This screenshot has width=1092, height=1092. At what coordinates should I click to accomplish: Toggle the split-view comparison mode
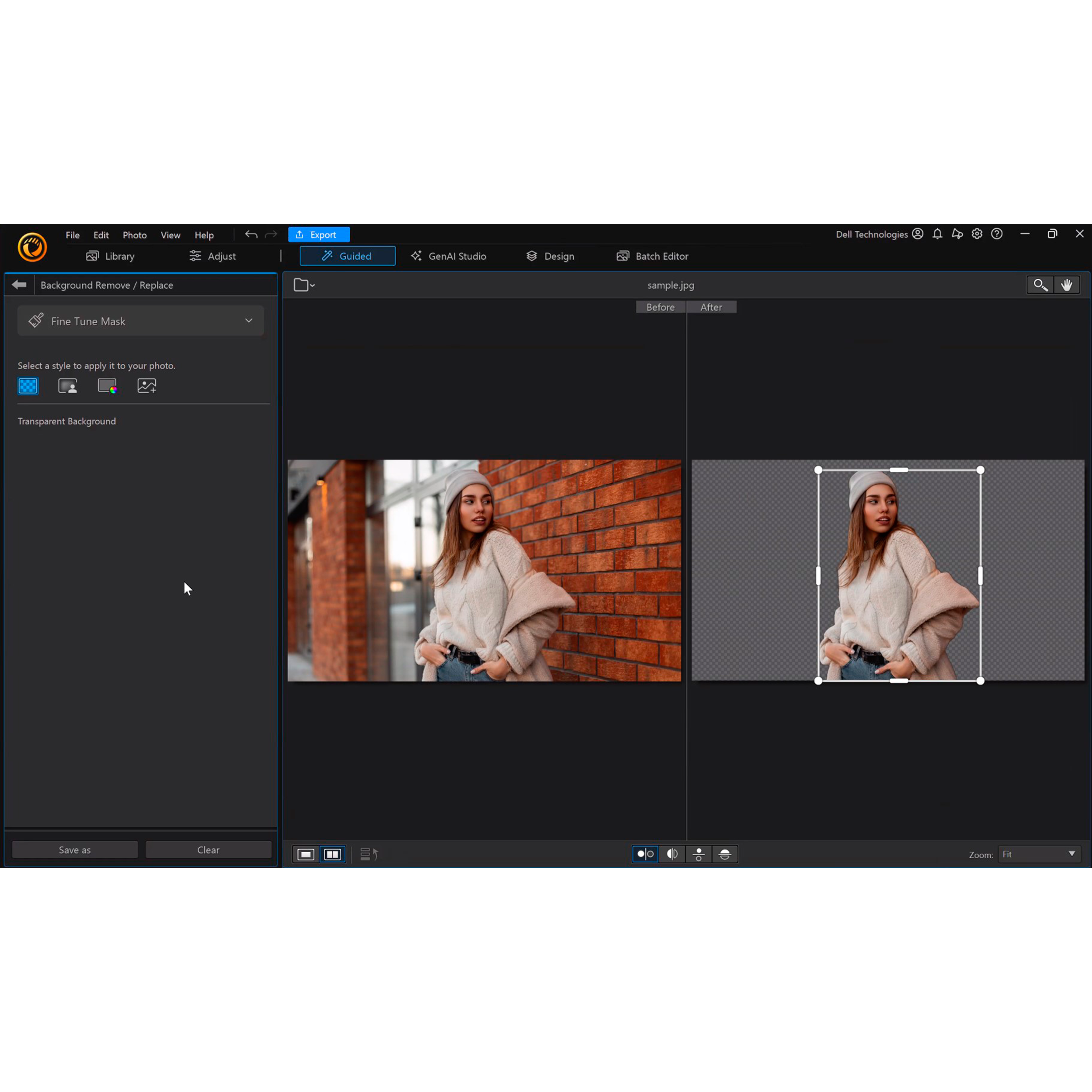tap(672, 854)
